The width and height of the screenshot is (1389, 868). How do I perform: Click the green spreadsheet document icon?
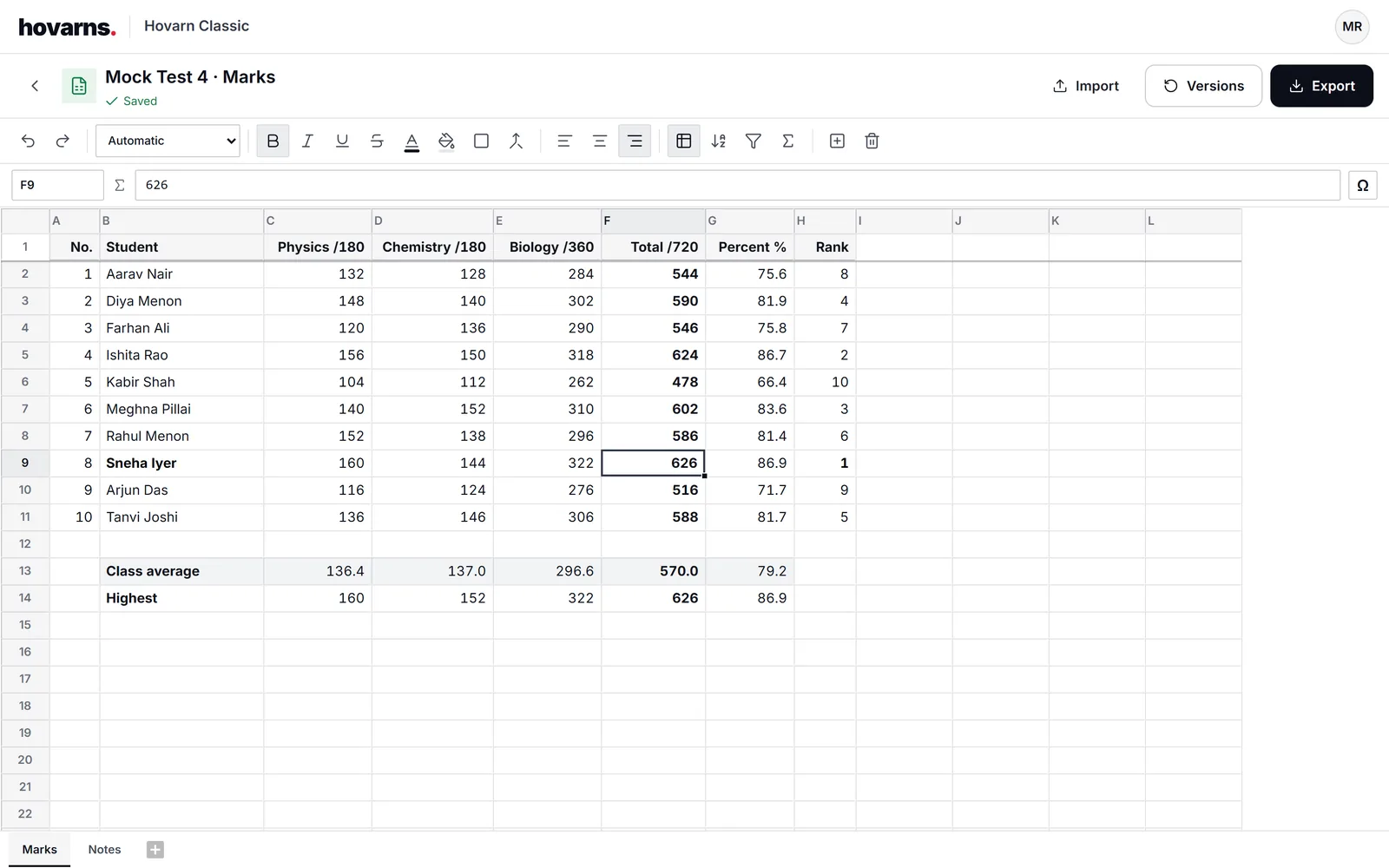click(79, 86)
